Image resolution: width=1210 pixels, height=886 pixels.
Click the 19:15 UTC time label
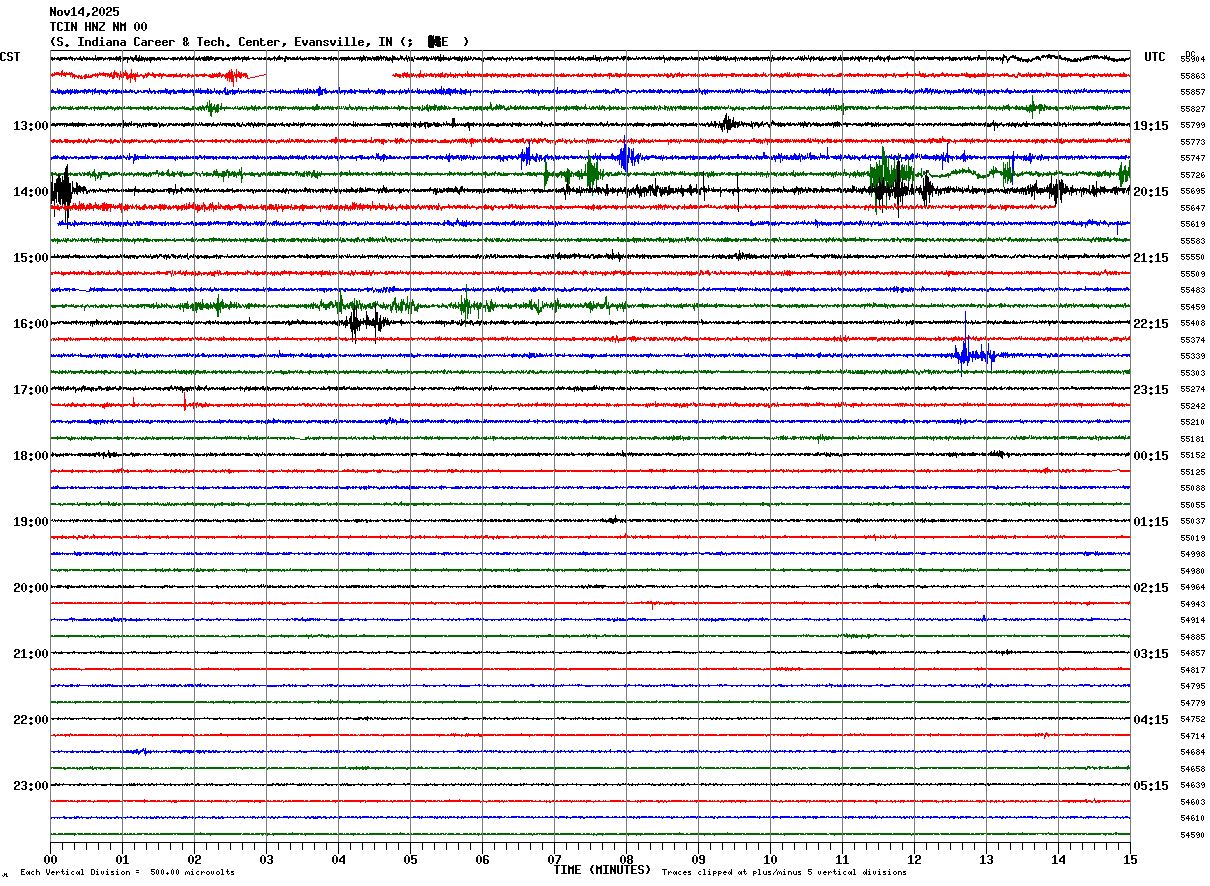[1150, 126]
